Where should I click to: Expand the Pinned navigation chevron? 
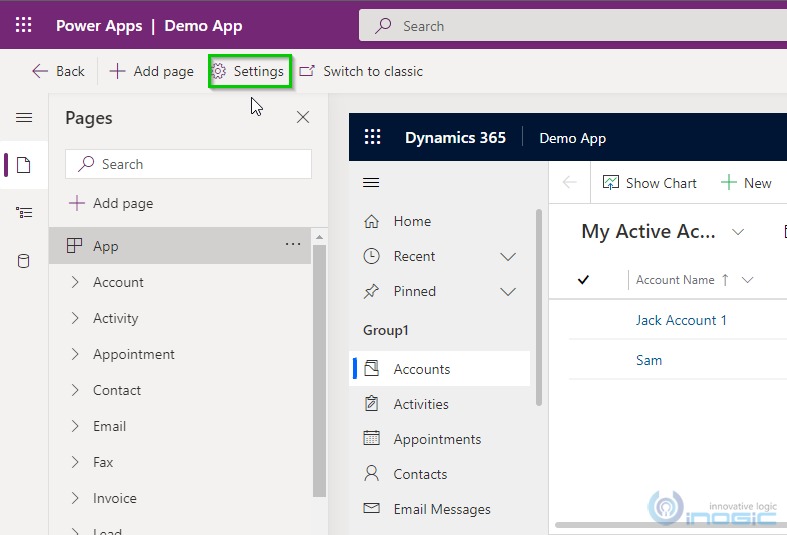coord(508,292)
